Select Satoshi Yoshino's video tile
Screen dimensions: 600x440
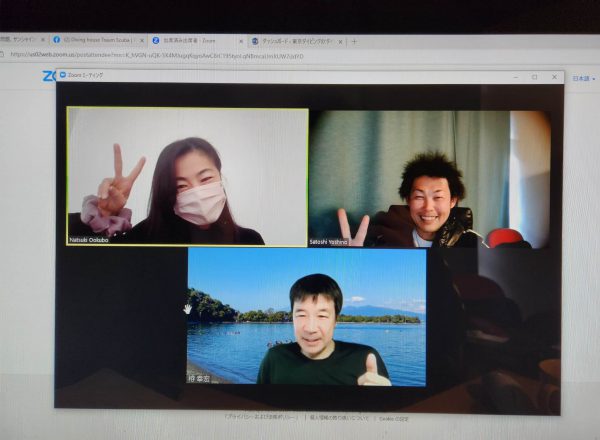[x=429, y=178]
